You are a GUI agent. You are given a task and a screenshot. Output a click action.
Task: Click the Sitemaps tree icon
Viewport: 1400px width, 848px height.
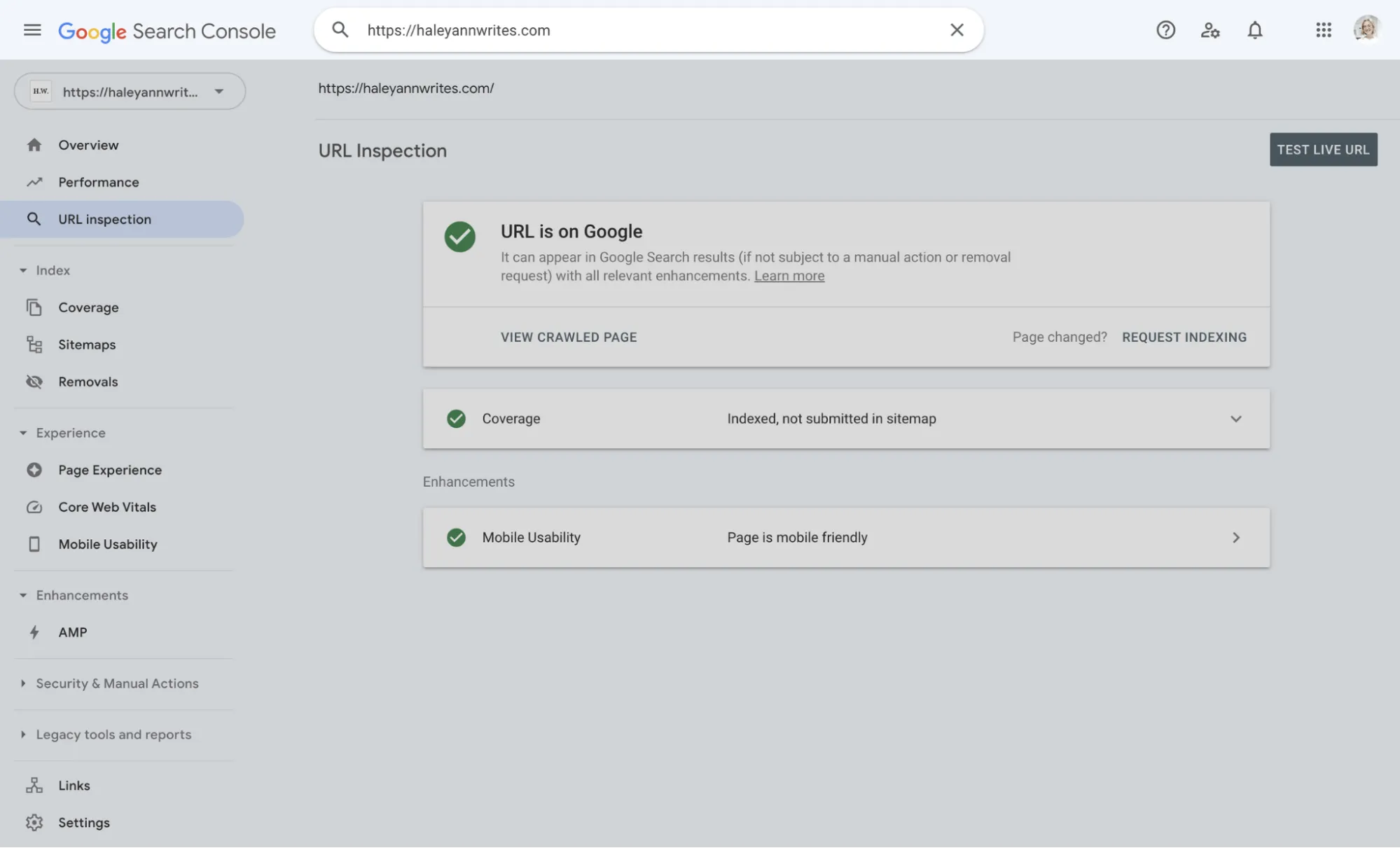tap(34, 345)
